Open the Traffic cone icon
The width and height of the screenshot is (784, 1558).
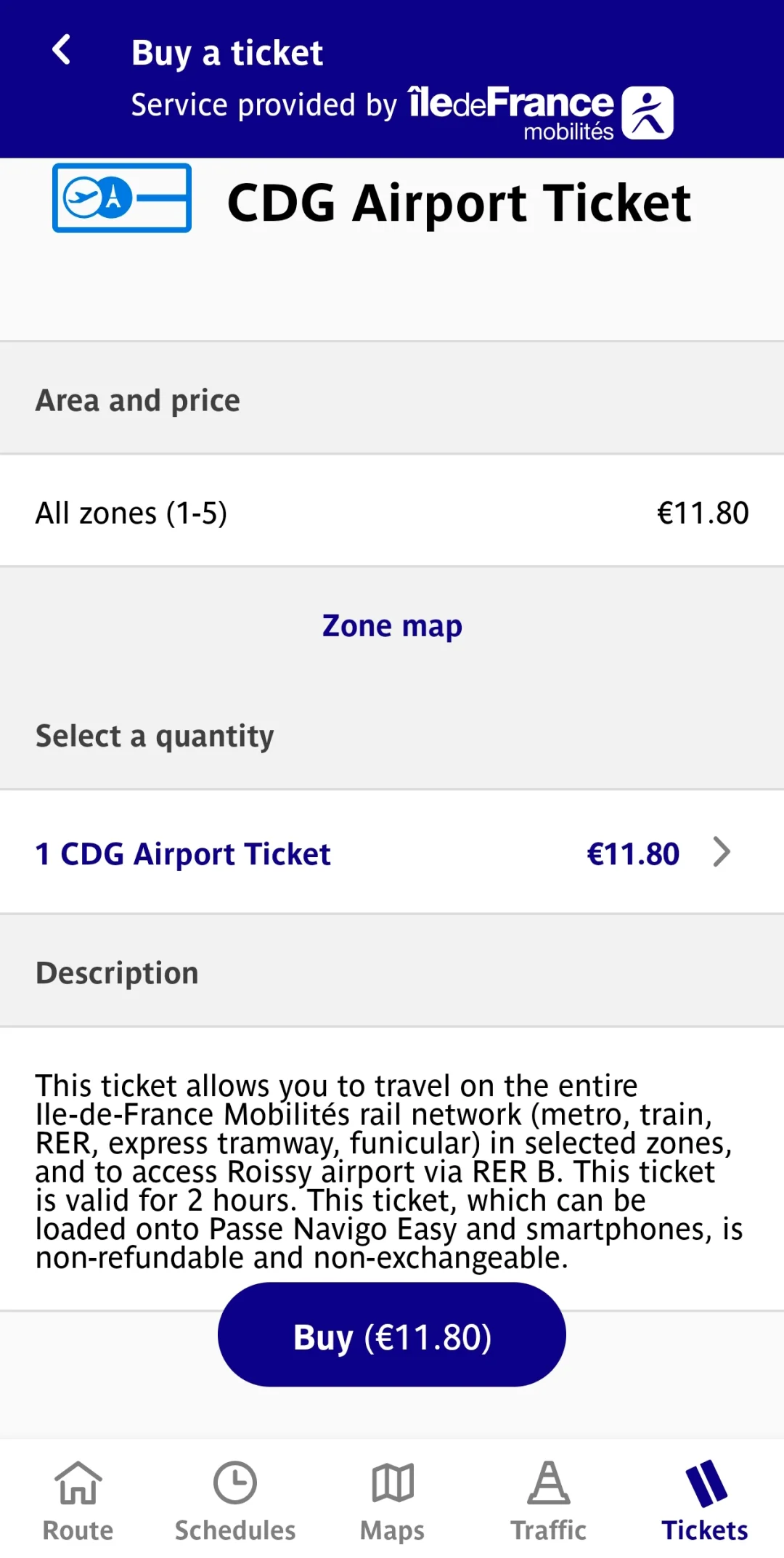tap(549, 1482)
